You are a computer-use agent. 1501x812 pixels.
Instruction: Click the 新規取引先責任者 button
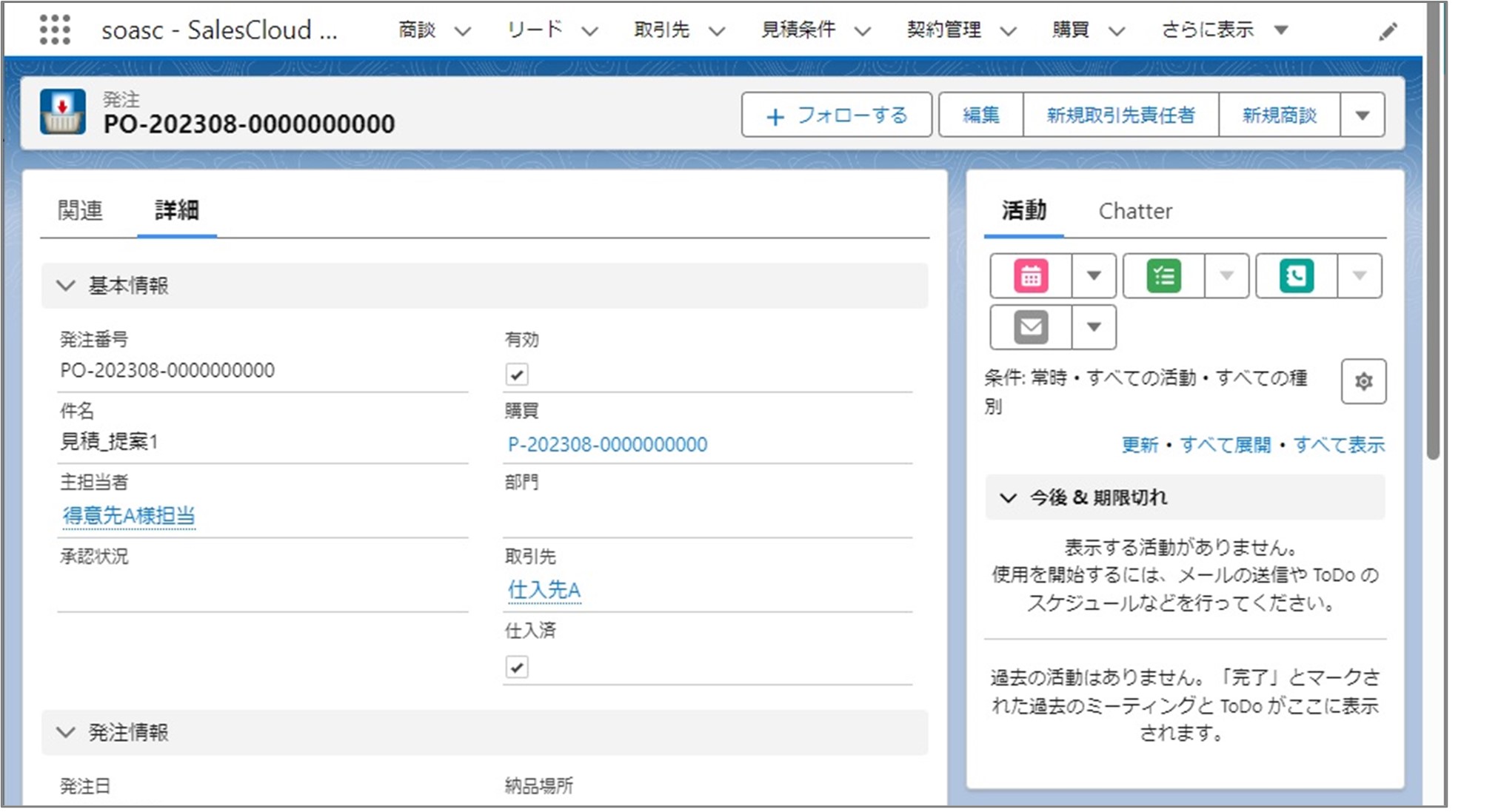click(1120, 115)
